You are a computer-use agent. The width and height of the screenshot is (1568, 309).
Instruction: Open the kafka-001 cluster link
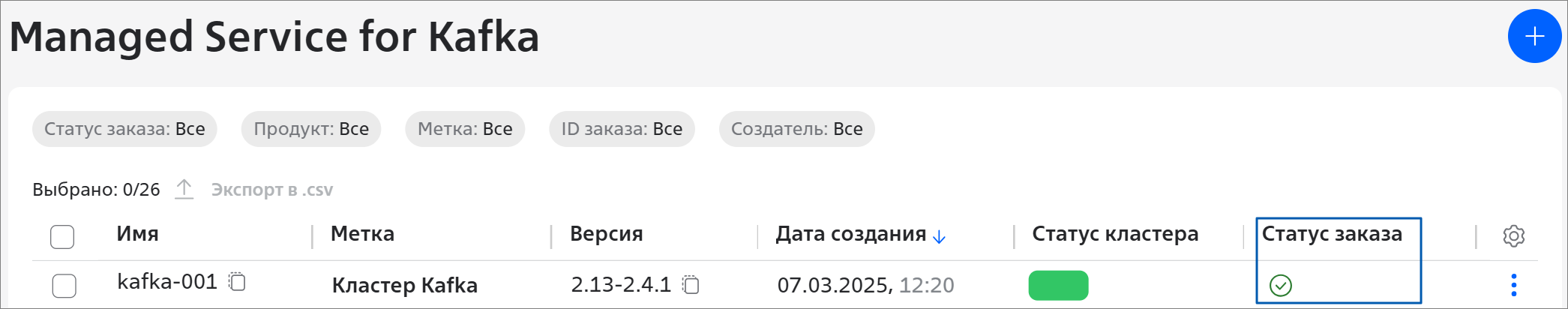167,282
